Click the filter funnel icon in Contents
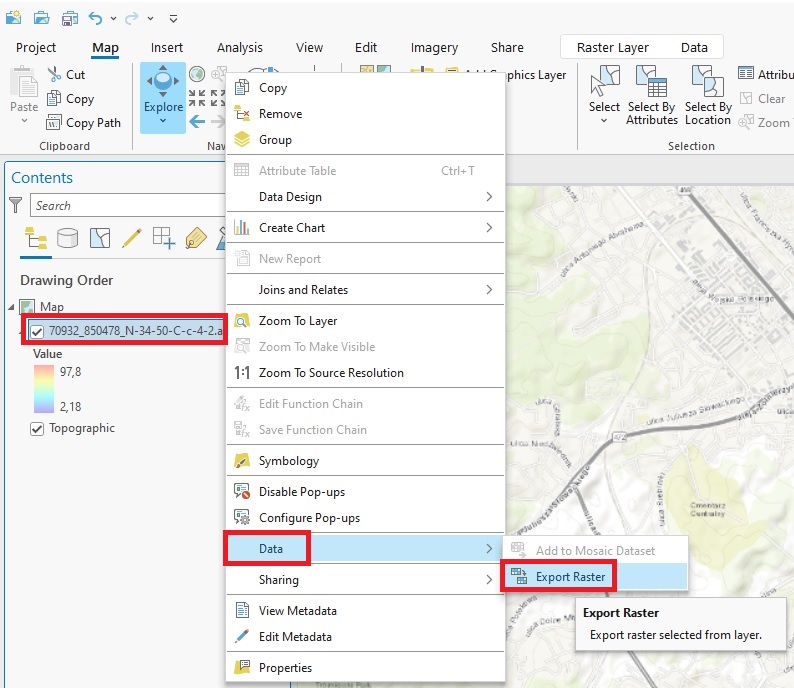 (x=16, y=205)
